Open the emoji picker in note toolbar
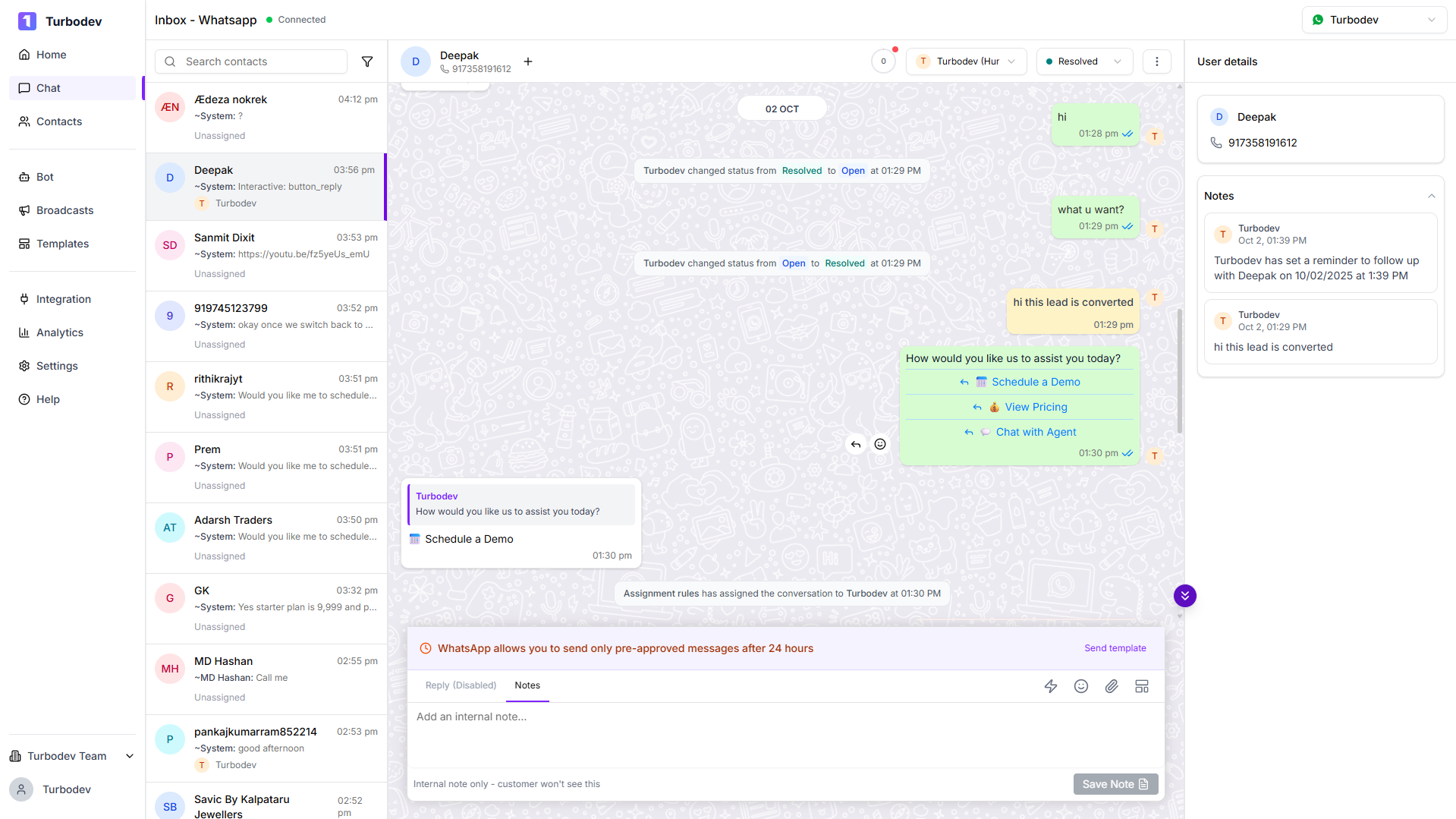Screen dimensions: 1456x819 1081,686
